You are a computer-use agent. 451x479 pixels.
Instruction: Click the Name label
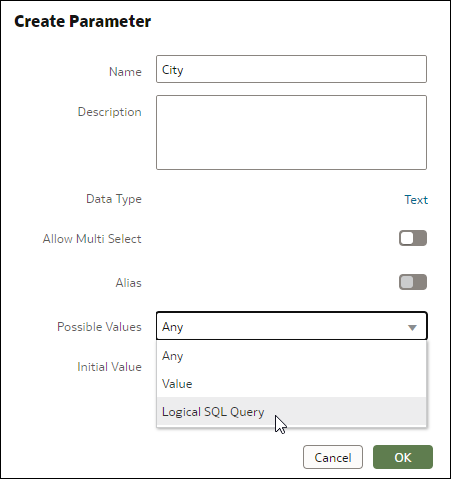pos(125,72)
